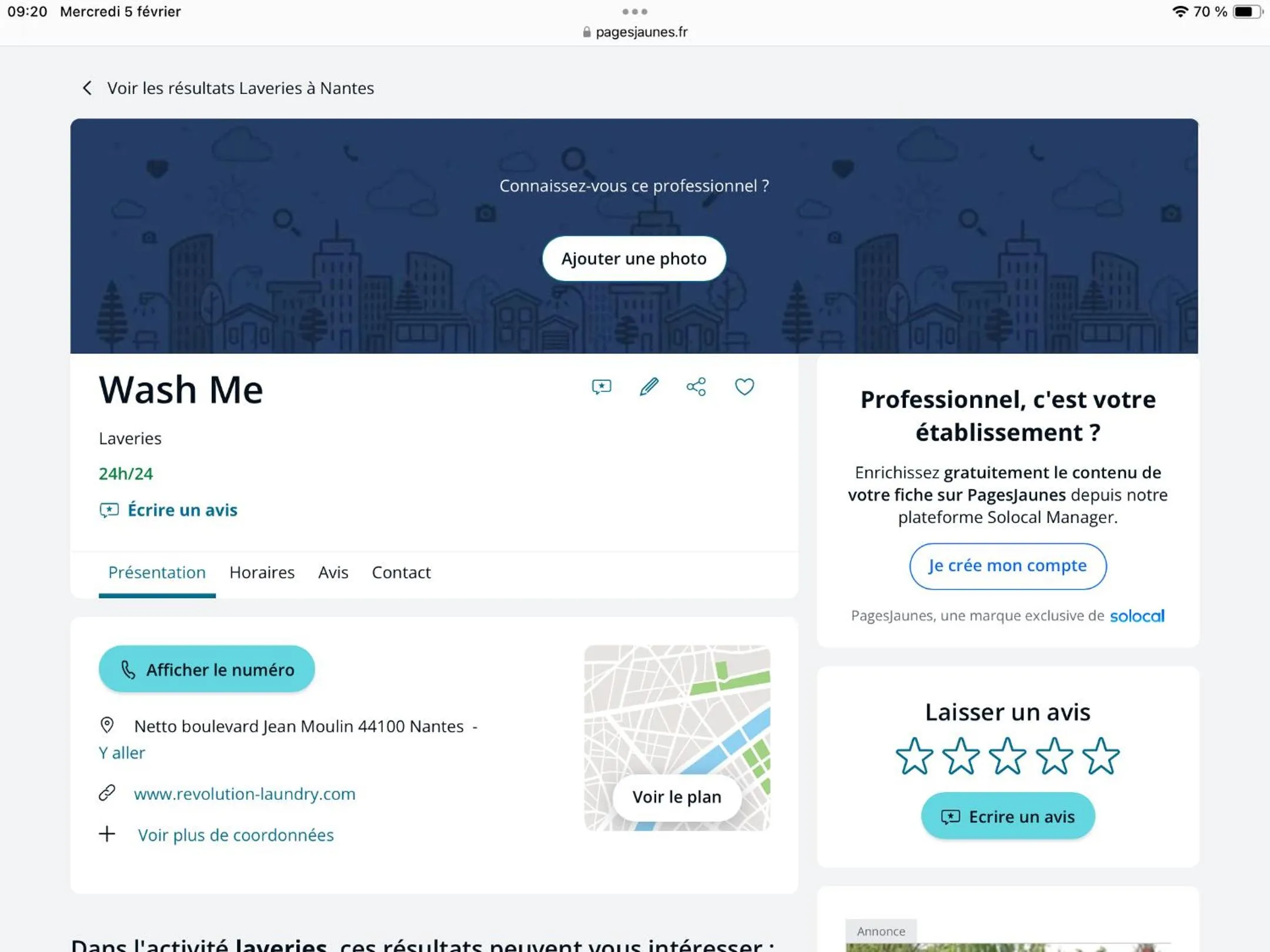The image size is (1270, 952).
Task: Click Je crée mon compte button
Action: (x=1007, y=566)
